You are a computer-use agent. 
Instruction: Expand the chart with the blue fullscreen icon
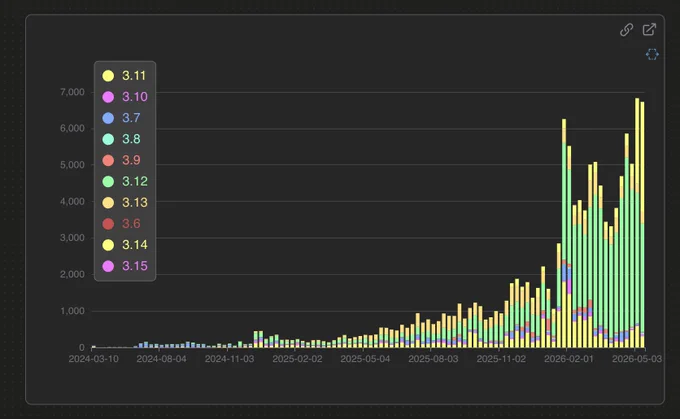pos(652,54)
